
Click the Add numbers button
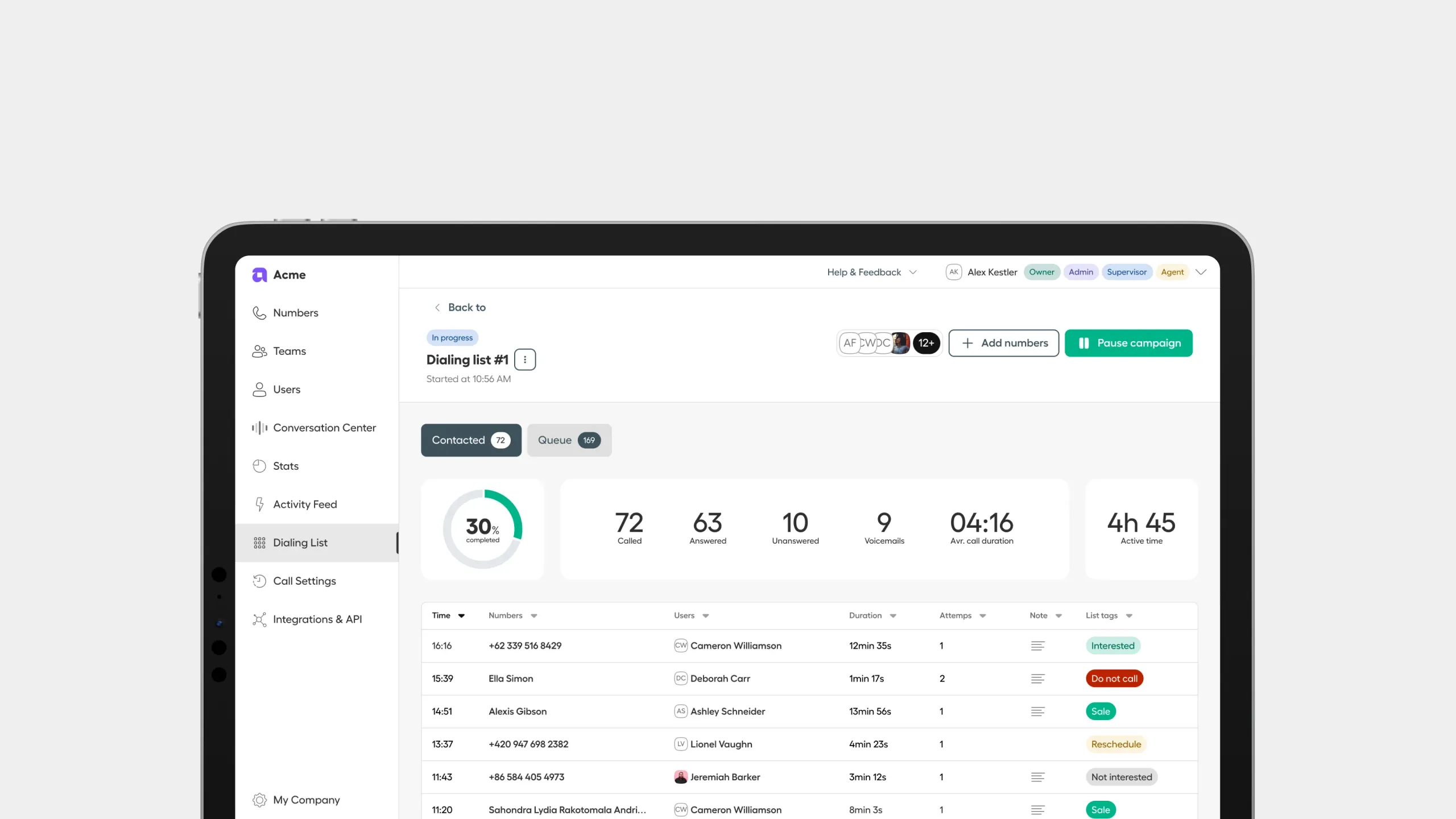[x=1004, y=343]
